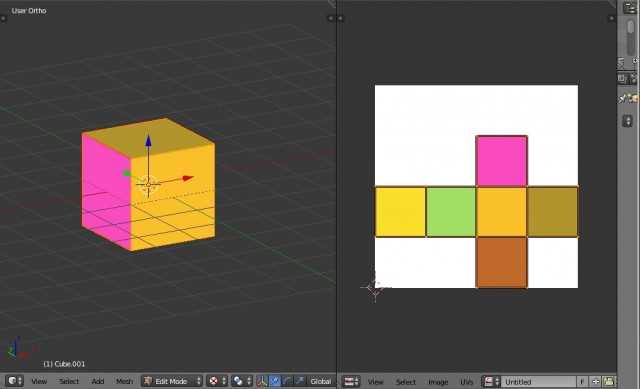Click the blue Z axis arrow

click(x=148, y=141)
